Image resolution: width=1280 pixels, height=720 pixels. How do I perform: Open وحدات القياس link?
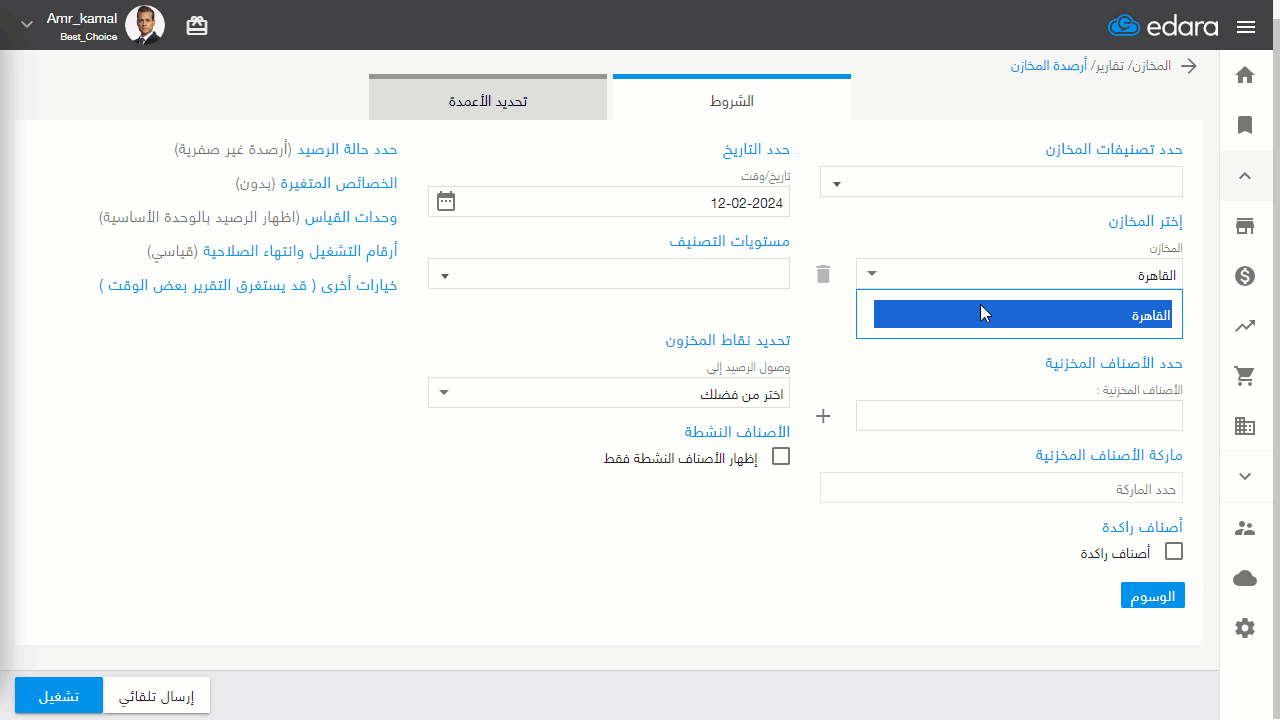point(248,217)
